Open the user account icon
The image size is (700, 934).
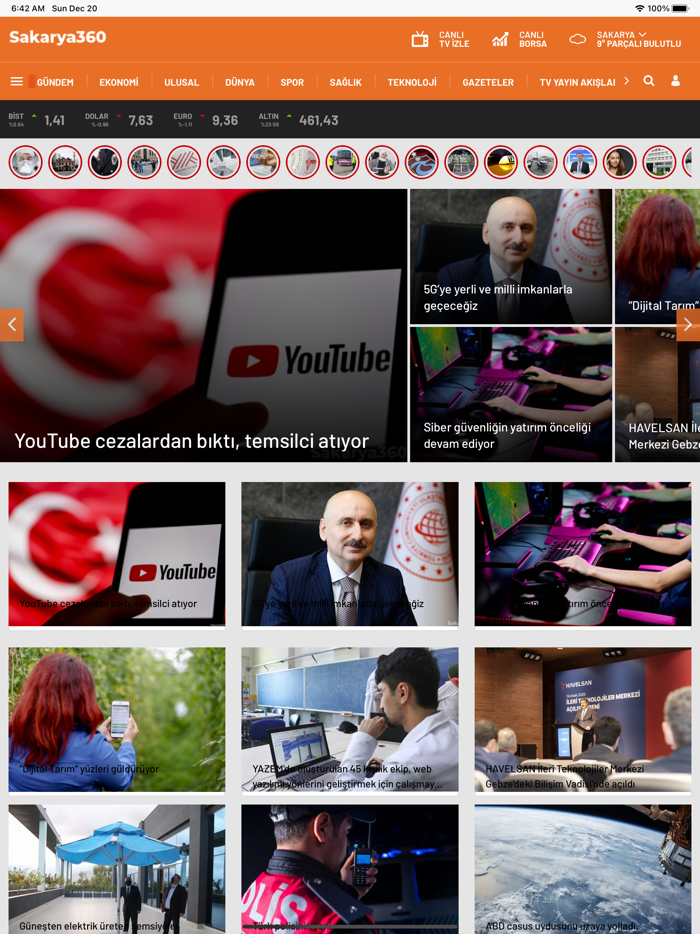coord(676,81)
